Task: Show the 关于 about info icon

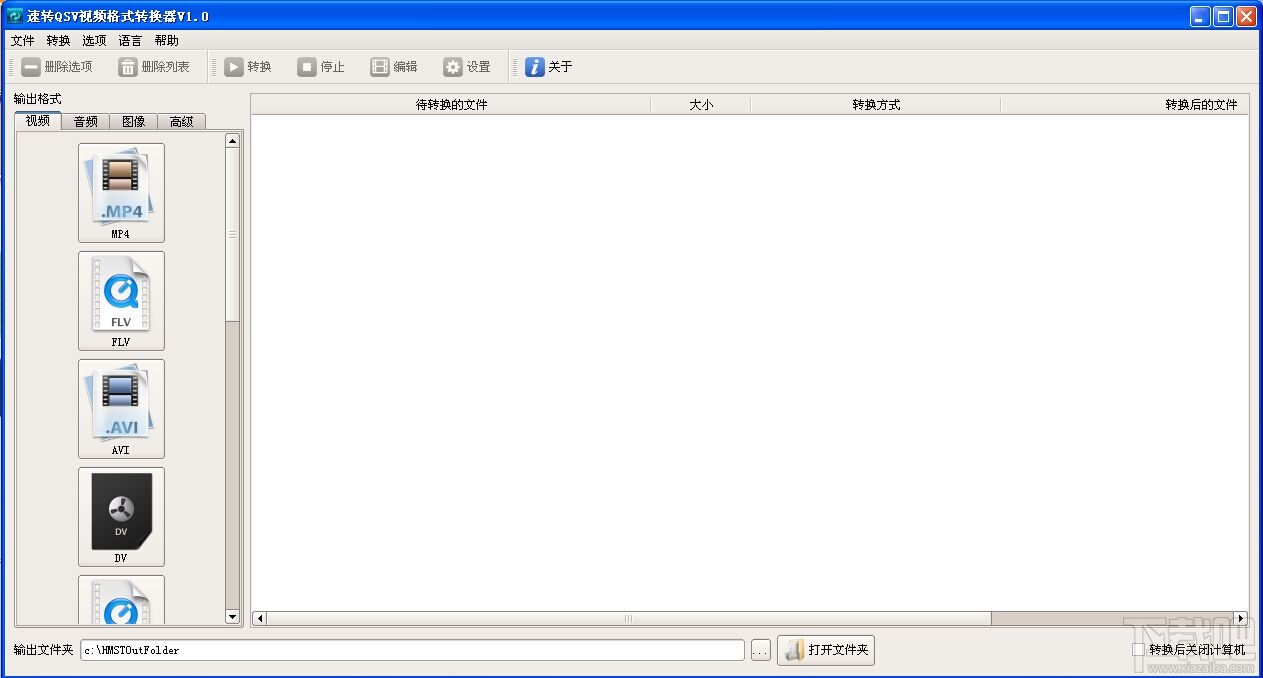Action: (535, 67)
